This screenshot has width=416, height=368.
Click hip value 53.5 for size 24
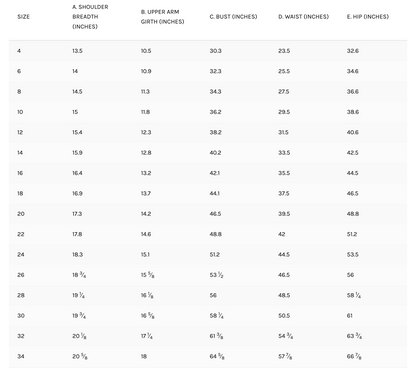pos(353,254)
